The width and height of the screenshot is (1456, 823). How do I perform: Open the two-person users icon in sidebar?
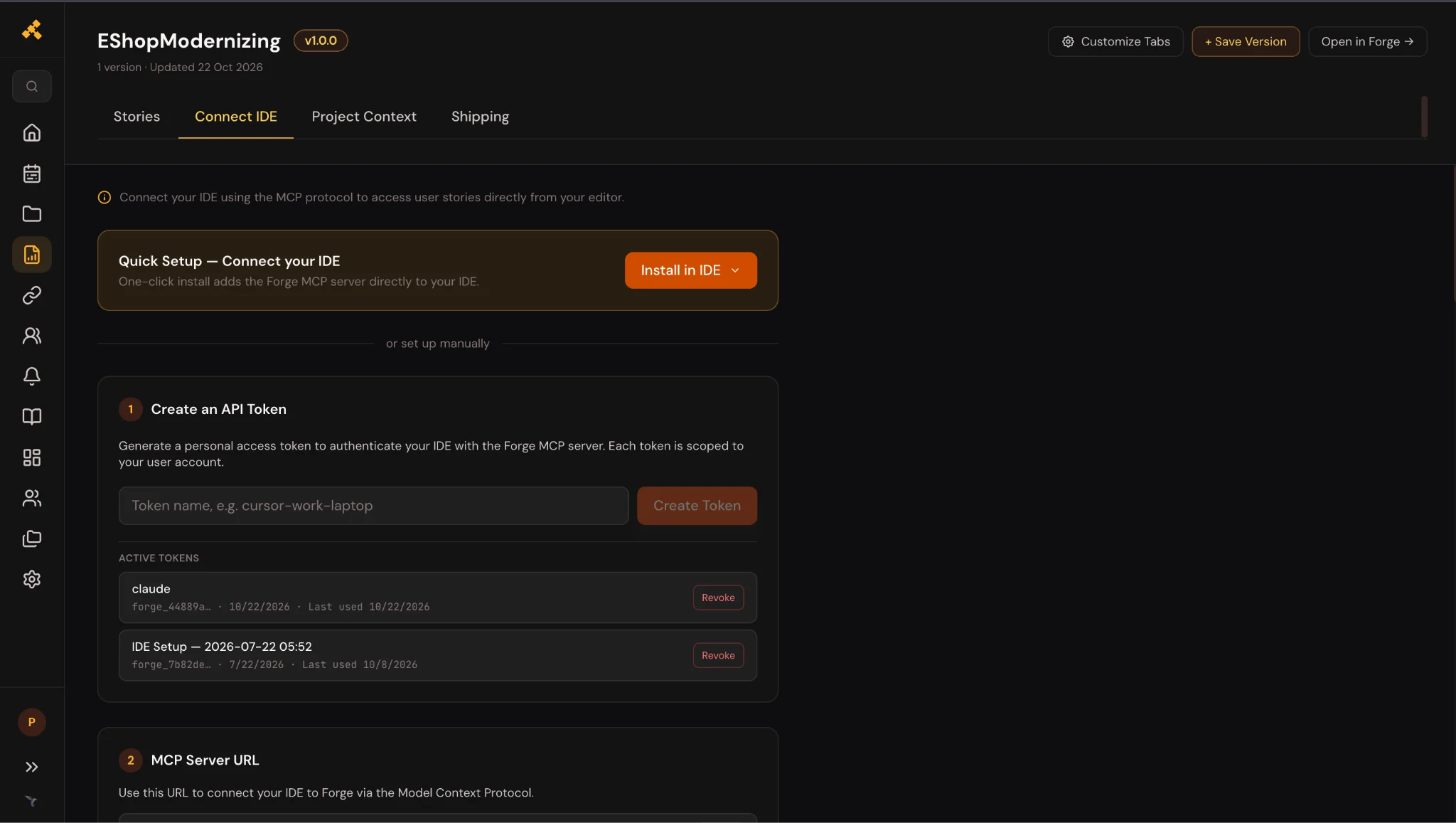click(x=32, y=336)
